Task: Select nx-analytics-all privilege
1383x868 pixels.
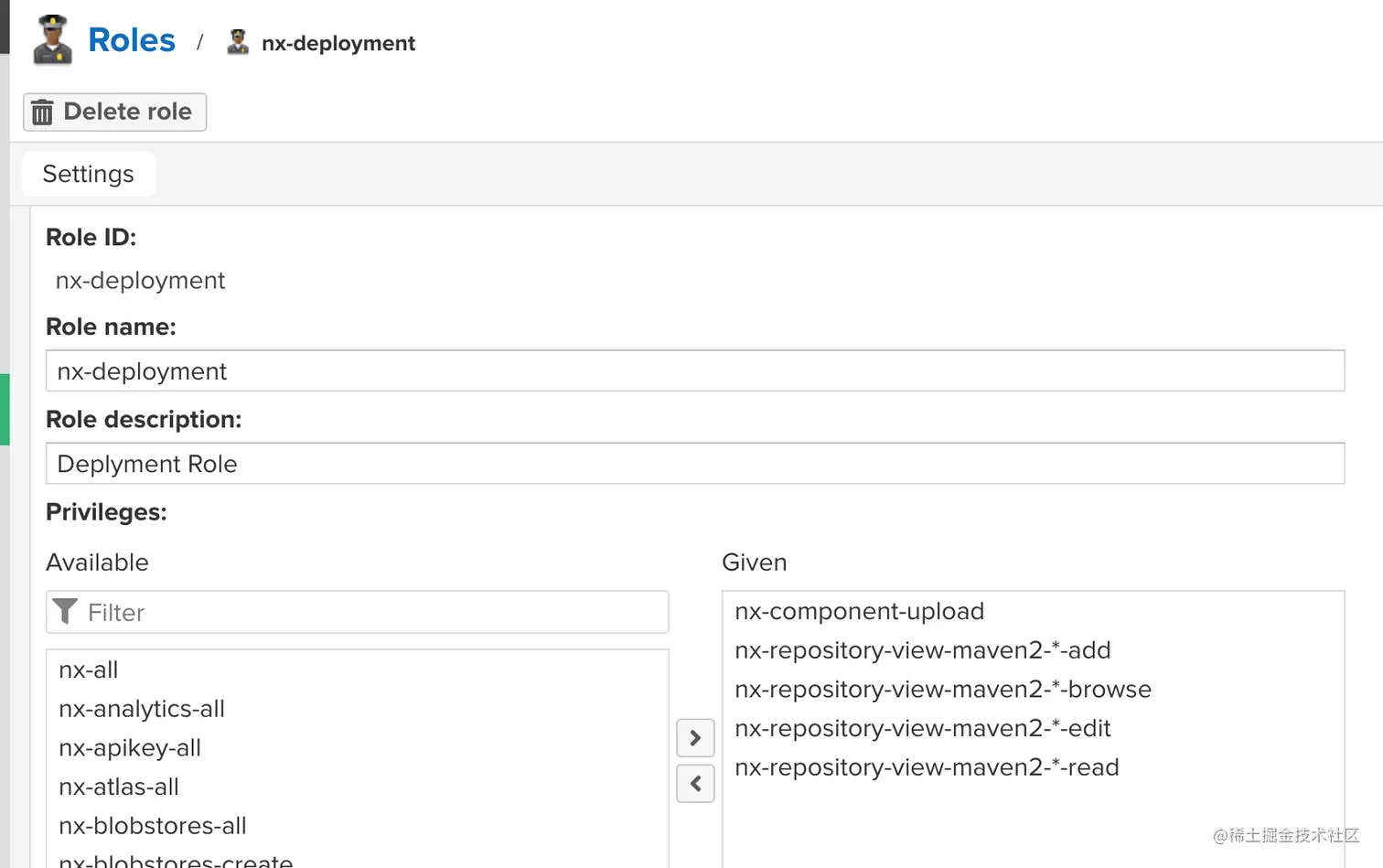Action: coord(142,709)
